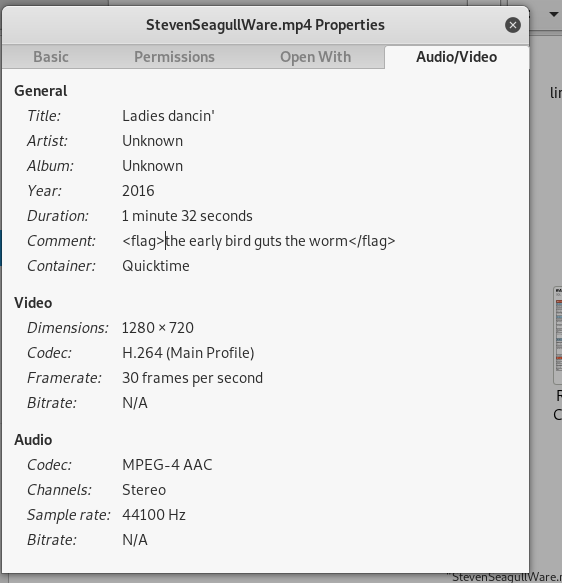The image size is (562, 583).
Task: Click the Quicktime container value
Action: pyautogui.click(x=156, y=266)
